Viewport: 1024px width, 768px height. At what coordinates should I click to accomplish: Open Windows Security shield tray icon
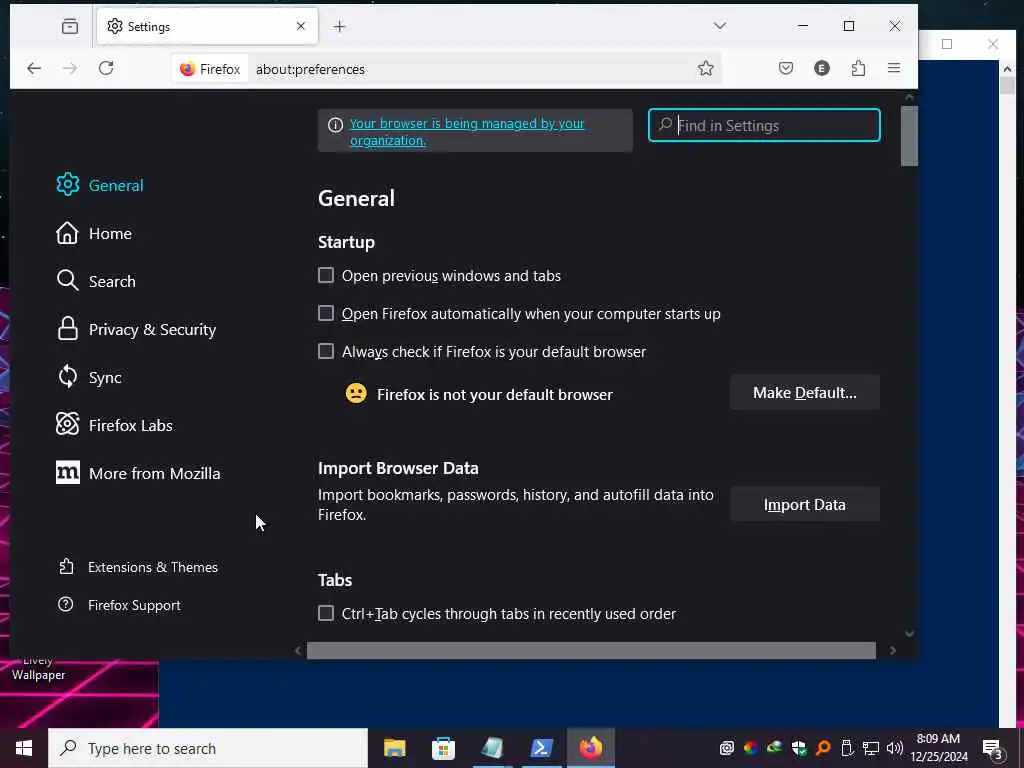[x=799, y=748]
